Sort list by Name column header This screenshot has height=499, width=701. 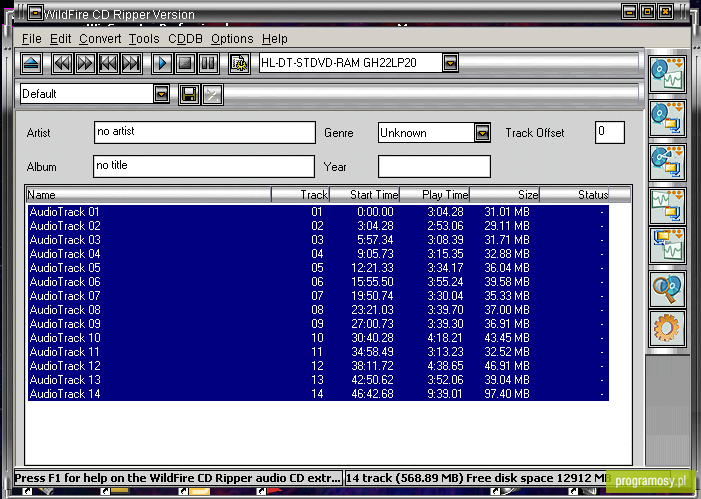[x=148, y=195]
